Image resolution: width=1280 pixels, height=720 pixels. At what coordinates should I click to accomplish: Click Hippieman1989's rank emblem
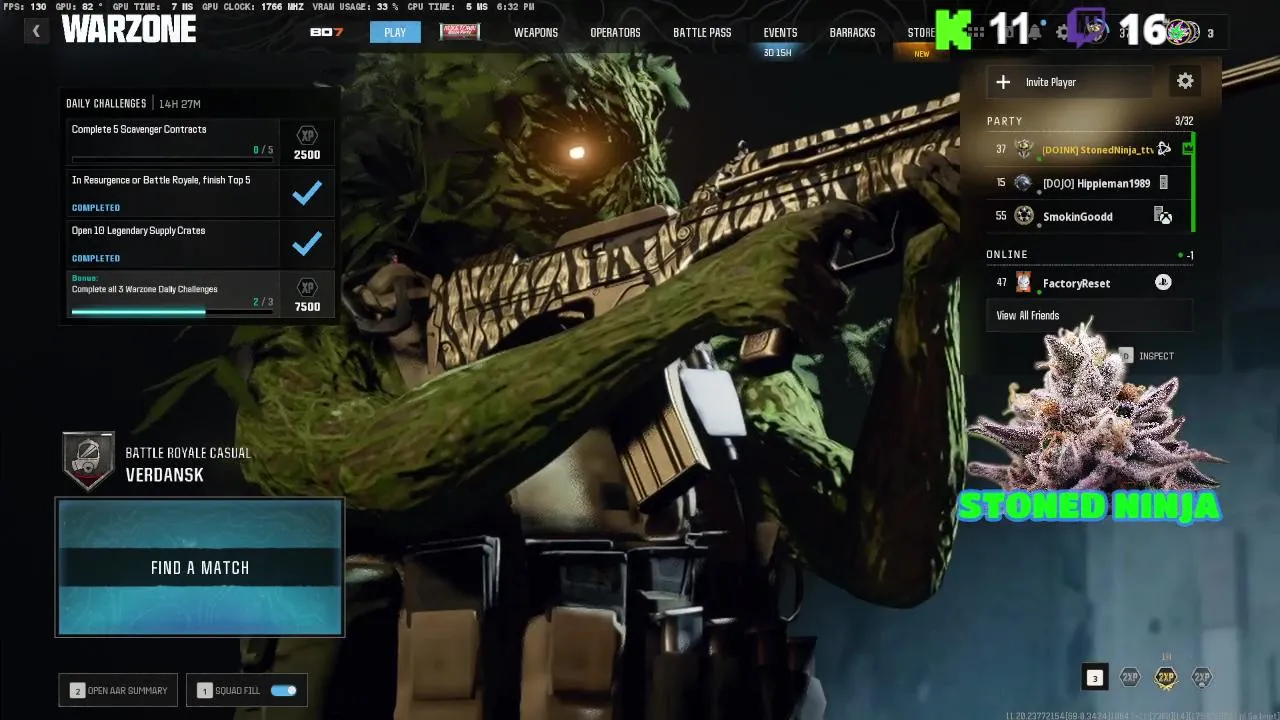(1023, 183)
